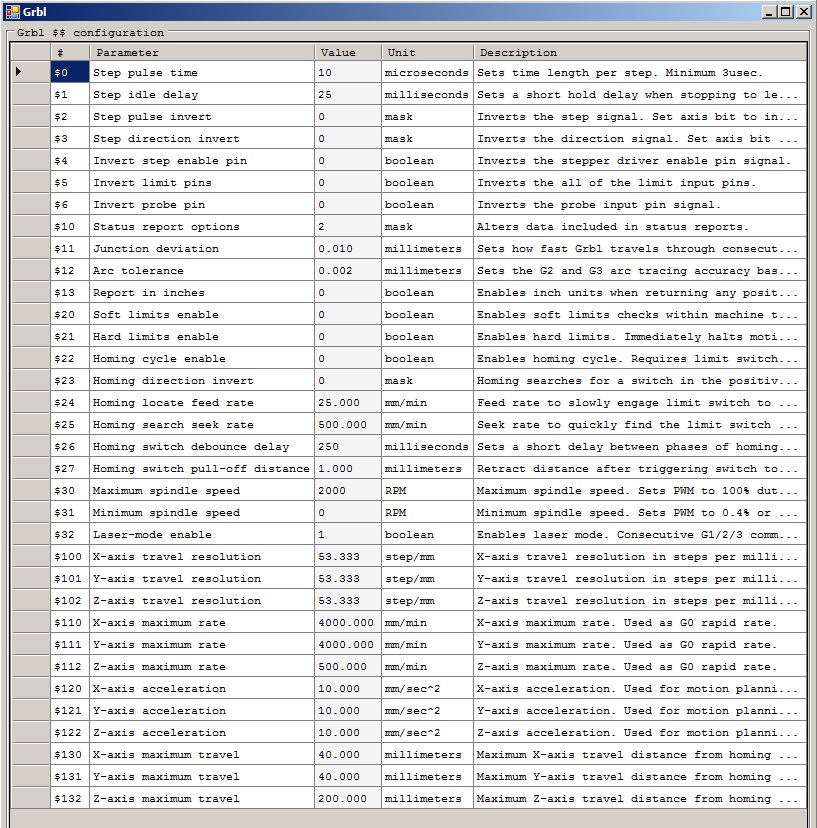
Task: Click the $10 cell
Action: (x=70, y=227)
